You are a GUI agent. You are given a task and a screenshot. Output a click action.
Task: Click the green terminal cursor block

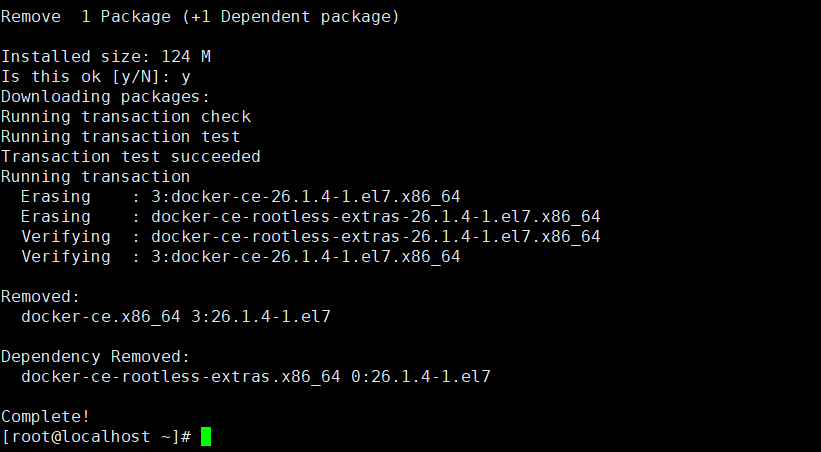point(206,436)
